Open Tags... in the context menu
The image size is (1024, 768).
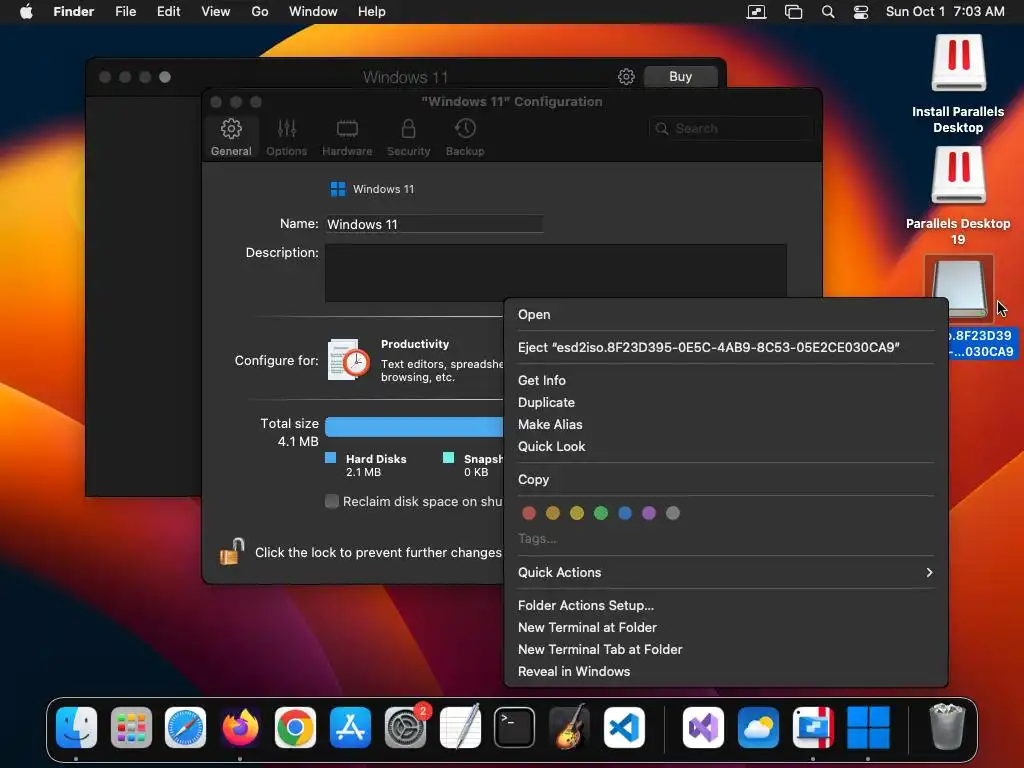tap(537, 538)
